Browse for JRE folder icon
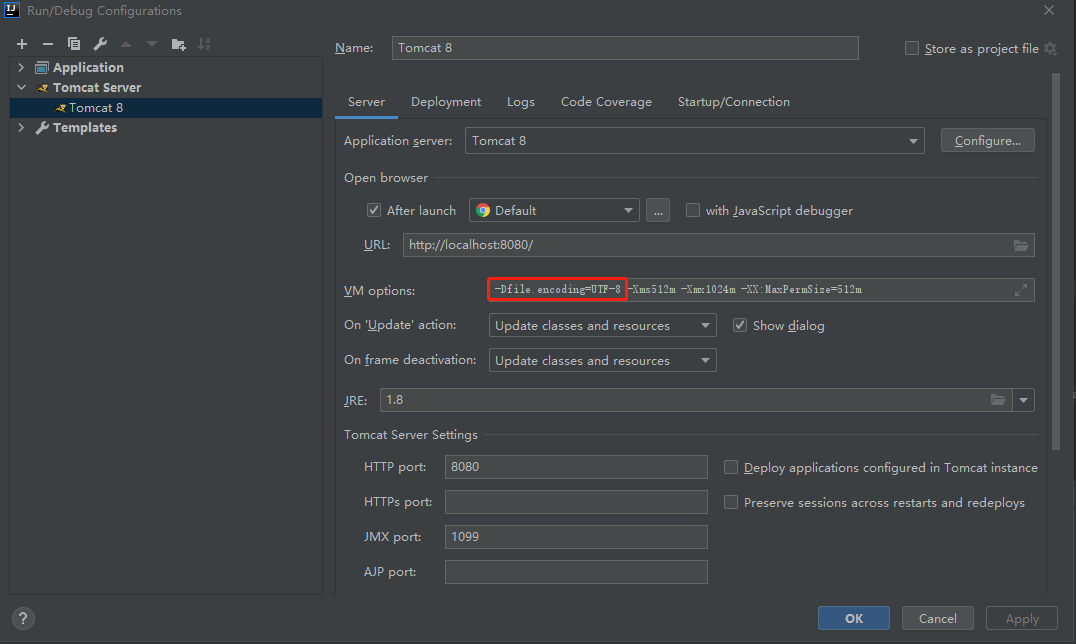This screenshot has height=644, width=1076. click(x=998, y=400)
